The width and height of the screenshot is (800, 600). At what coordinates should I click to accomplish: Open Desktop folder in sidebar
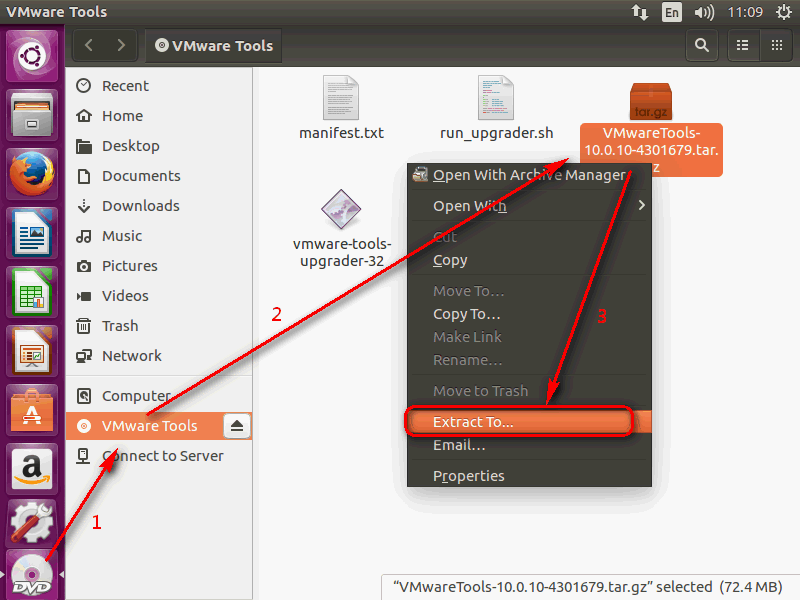pos(159,146)
